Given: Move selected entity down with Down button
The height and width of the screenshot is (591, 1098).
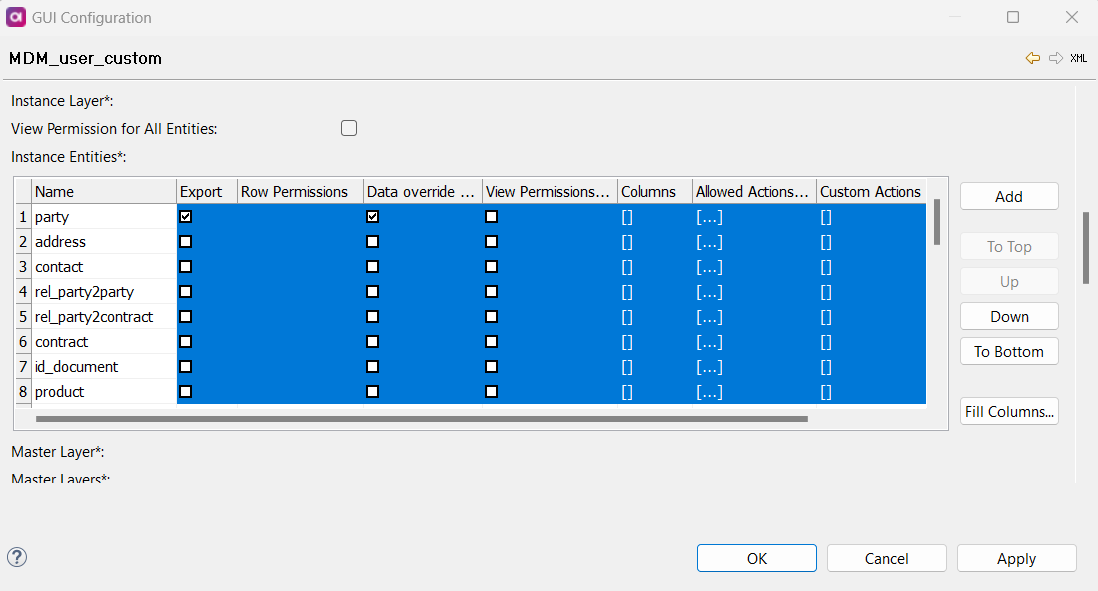Looking at the screenshot, I should (1008, 316).
